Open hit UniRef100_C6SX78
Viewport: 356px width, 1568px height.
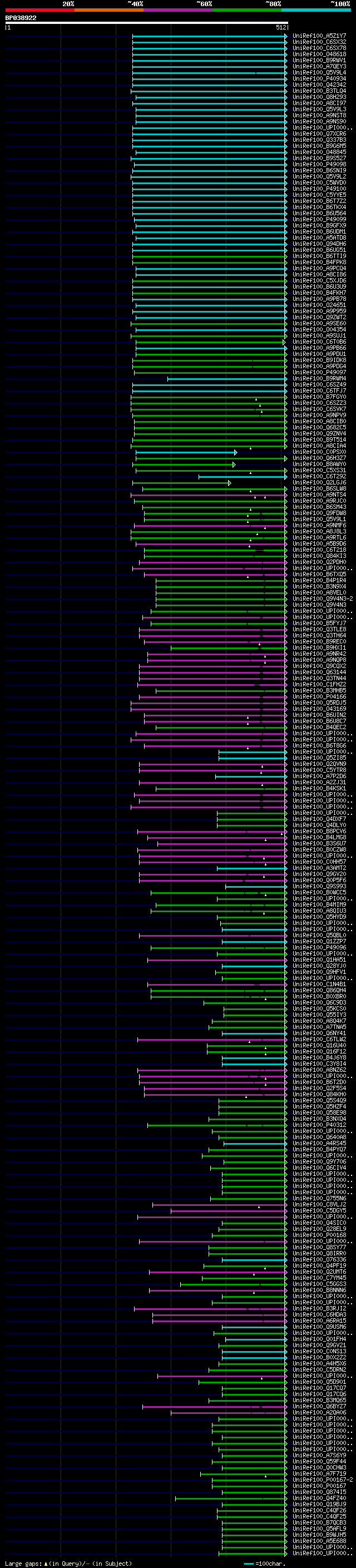pyautogui.click(x=319, y=48)
